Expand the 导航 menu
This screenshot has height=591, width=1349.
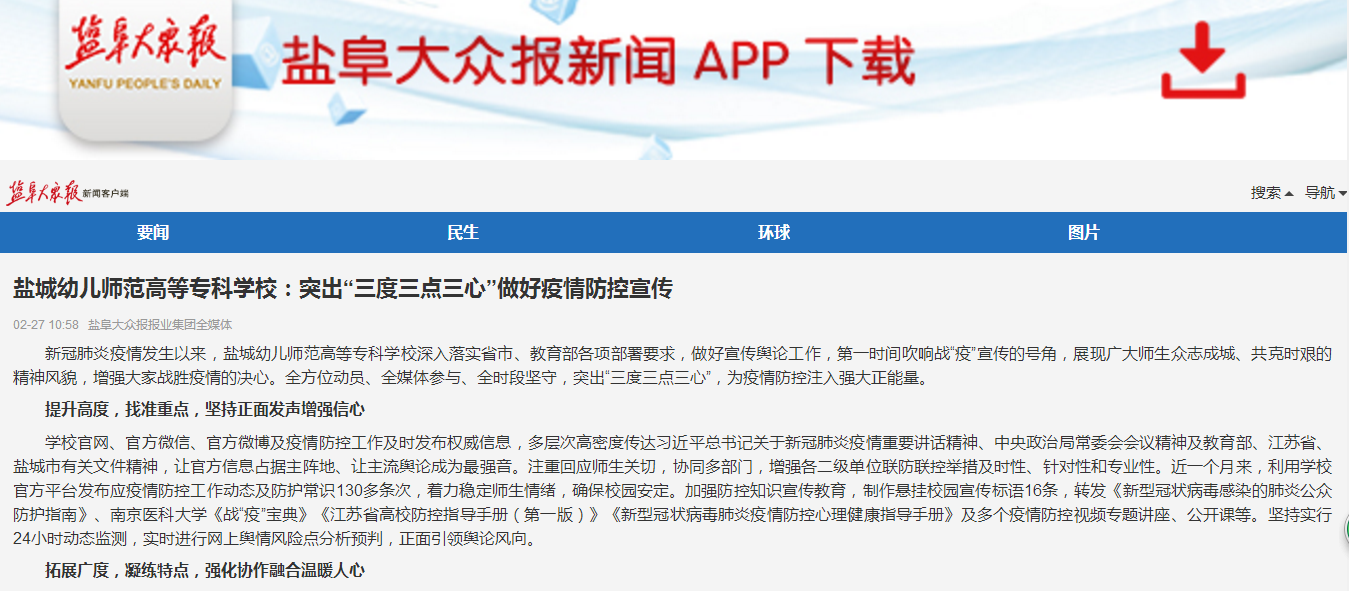(x=1325, y=193)
